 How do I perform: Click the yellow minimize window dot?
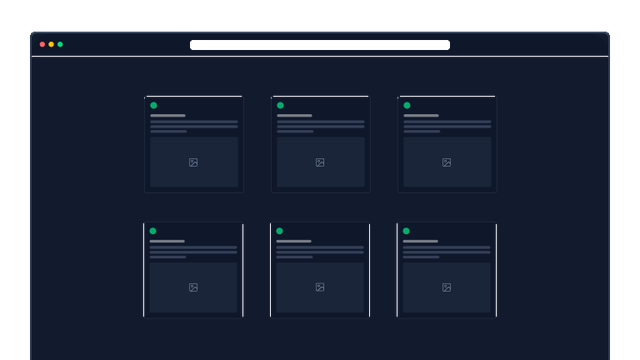tap(51, 44)
